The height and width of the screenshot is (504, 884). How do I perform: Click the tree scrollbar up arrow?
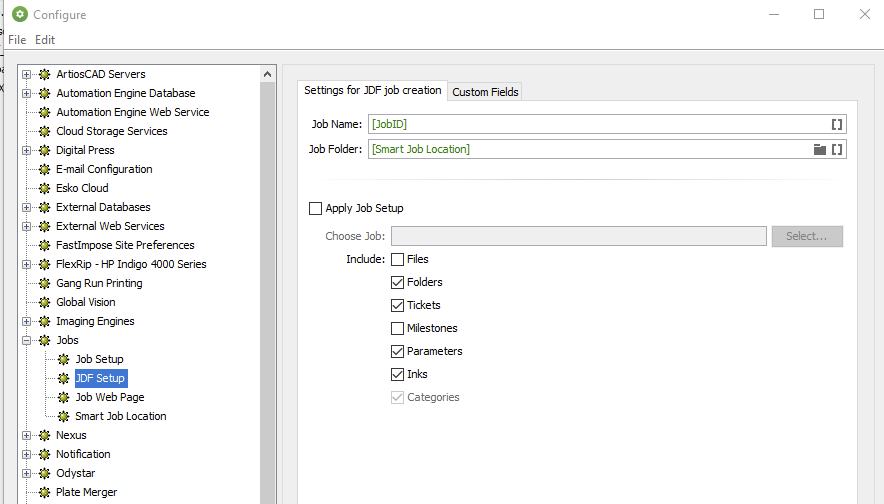point(268,74)
